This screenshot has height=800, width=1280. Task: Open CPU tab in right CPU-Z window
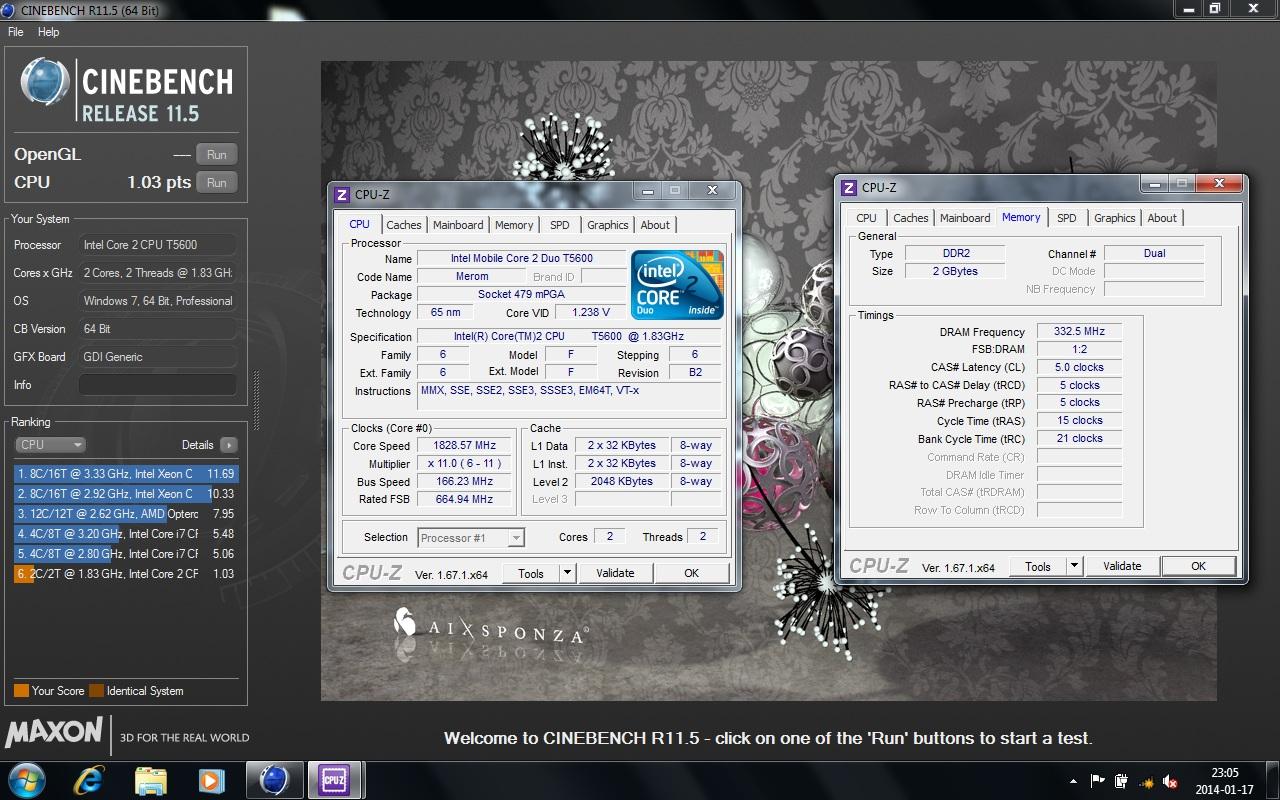pyautogui.click(x=867, y=218)
